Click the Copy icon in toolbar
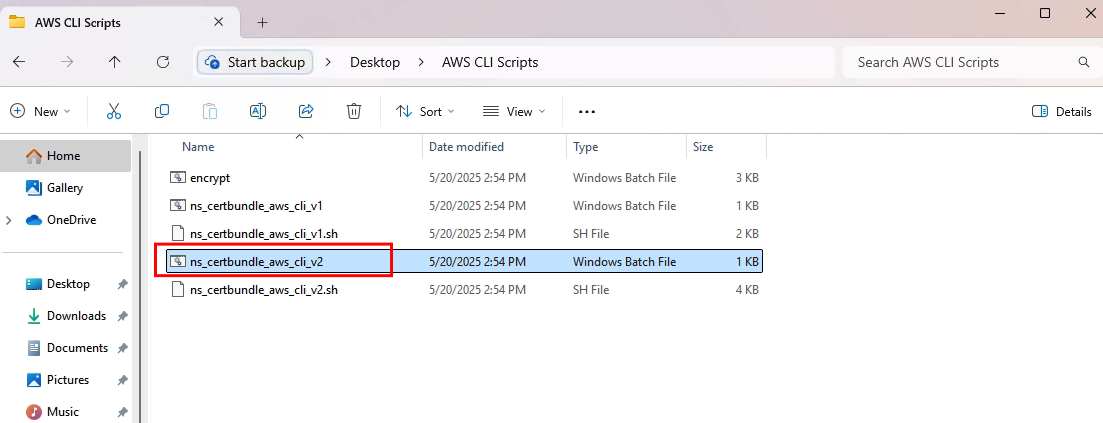This screenshot has height=423, width=1103. point(162,111)
